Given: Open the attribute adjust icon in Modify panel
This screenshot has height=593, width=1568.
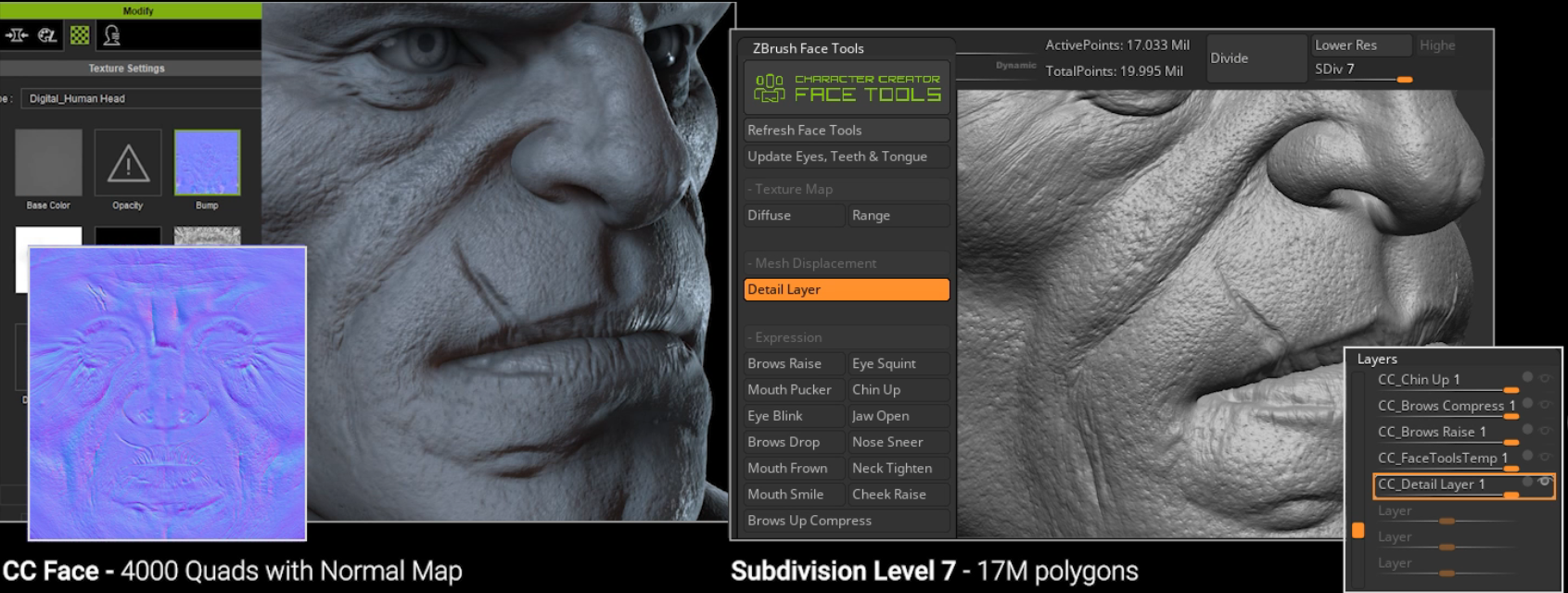Looking at the screenshot, I should pyautogui.click(x=17, y=35).
